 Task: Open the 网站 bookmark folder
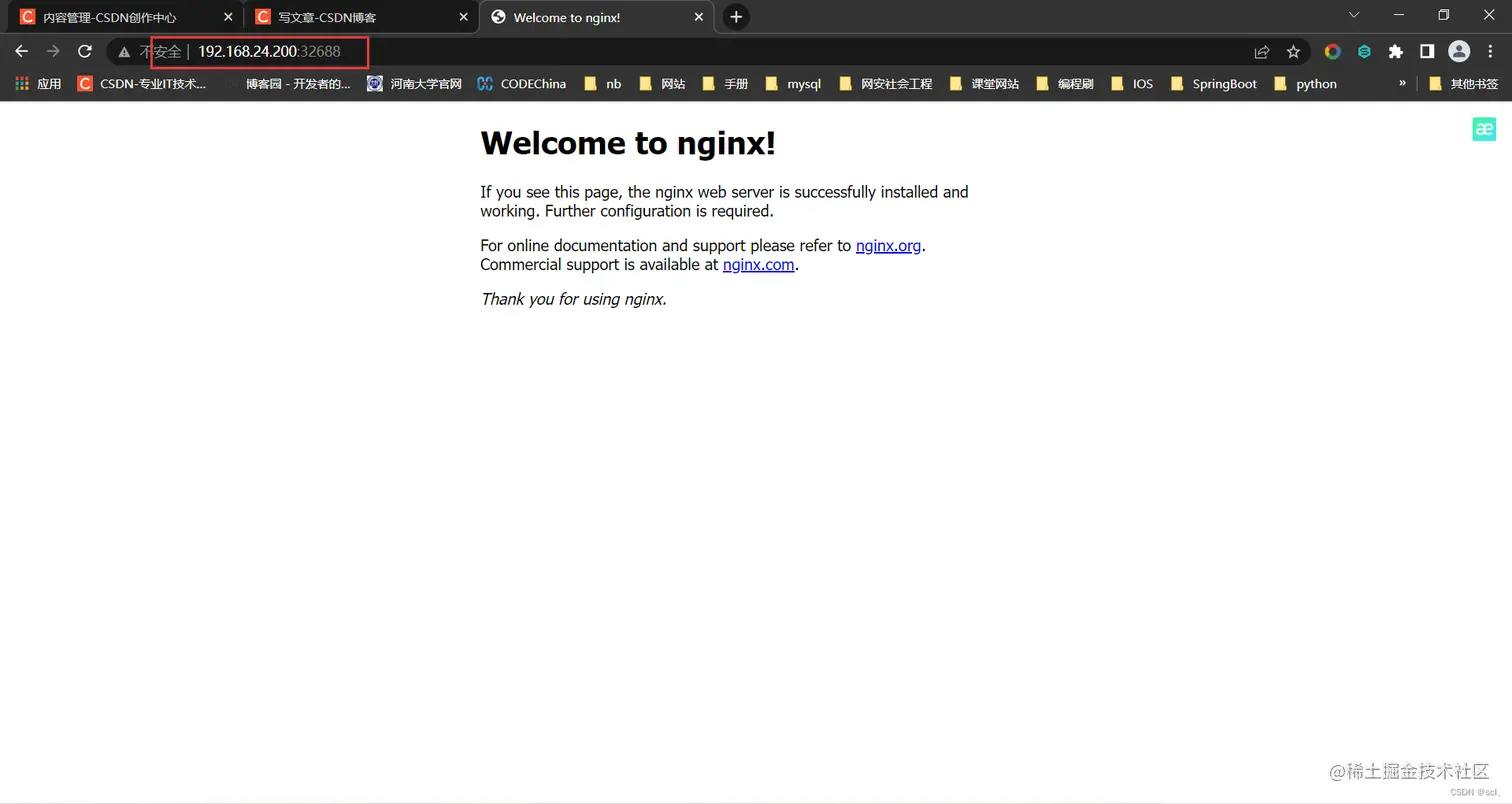click(x=662, y=84)
